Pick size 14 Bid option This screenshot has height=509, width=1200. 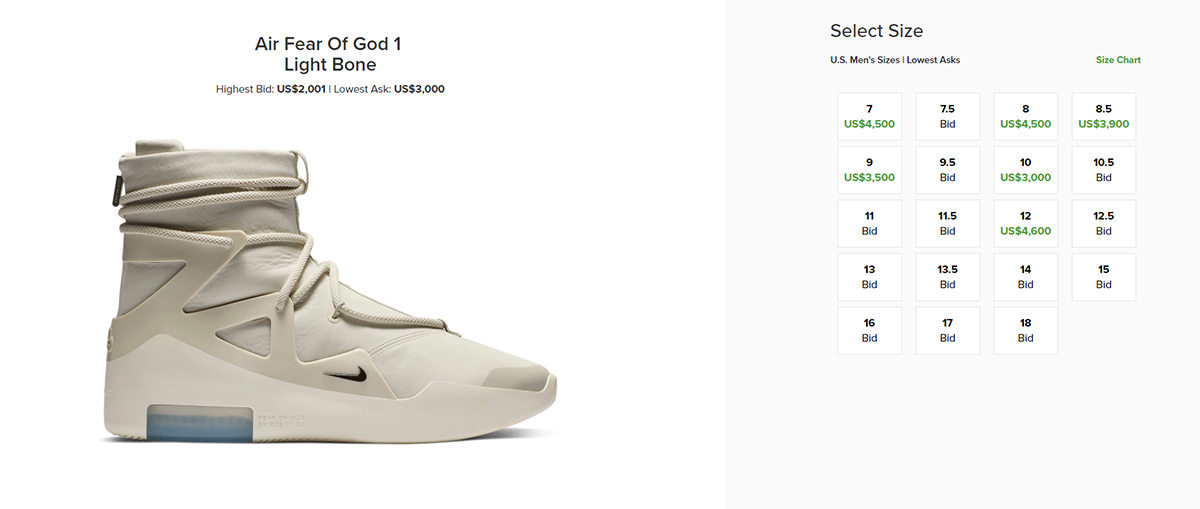1025,277
